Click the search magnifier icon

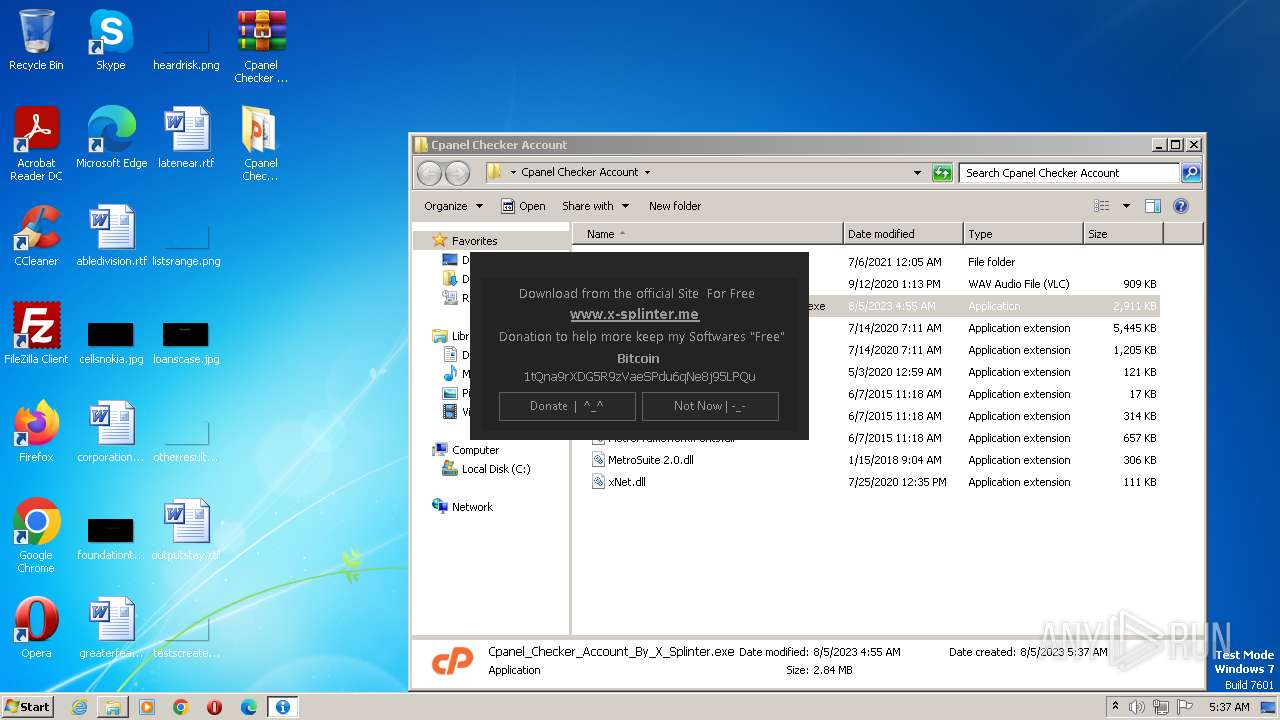(1190, 173)
